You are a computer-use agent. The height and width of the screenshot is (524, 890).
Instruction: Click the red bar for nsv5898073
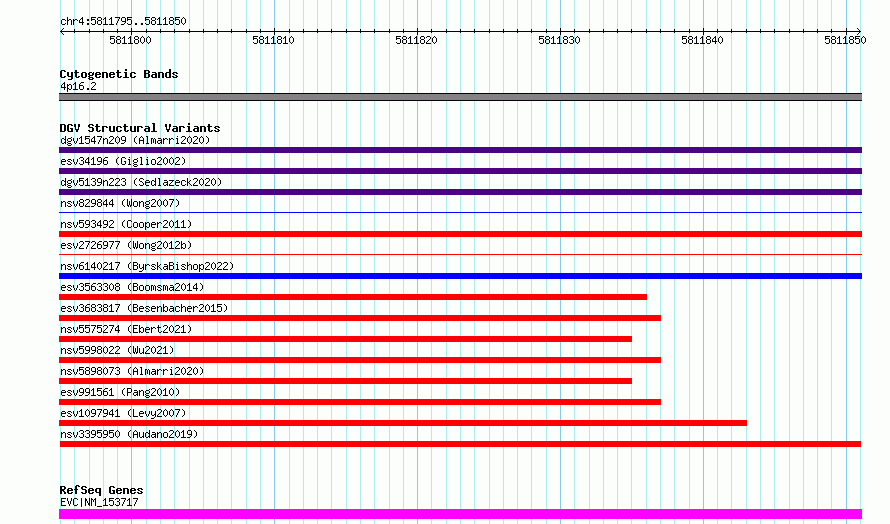coord(346,381)
